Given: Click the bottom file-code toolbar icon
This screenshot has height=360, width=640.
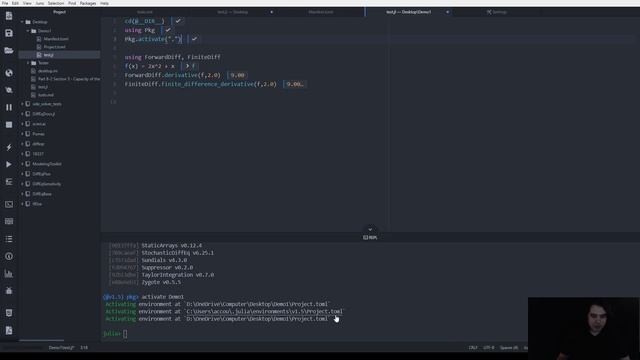Looking at the screenshot, I should click(9, 330).
